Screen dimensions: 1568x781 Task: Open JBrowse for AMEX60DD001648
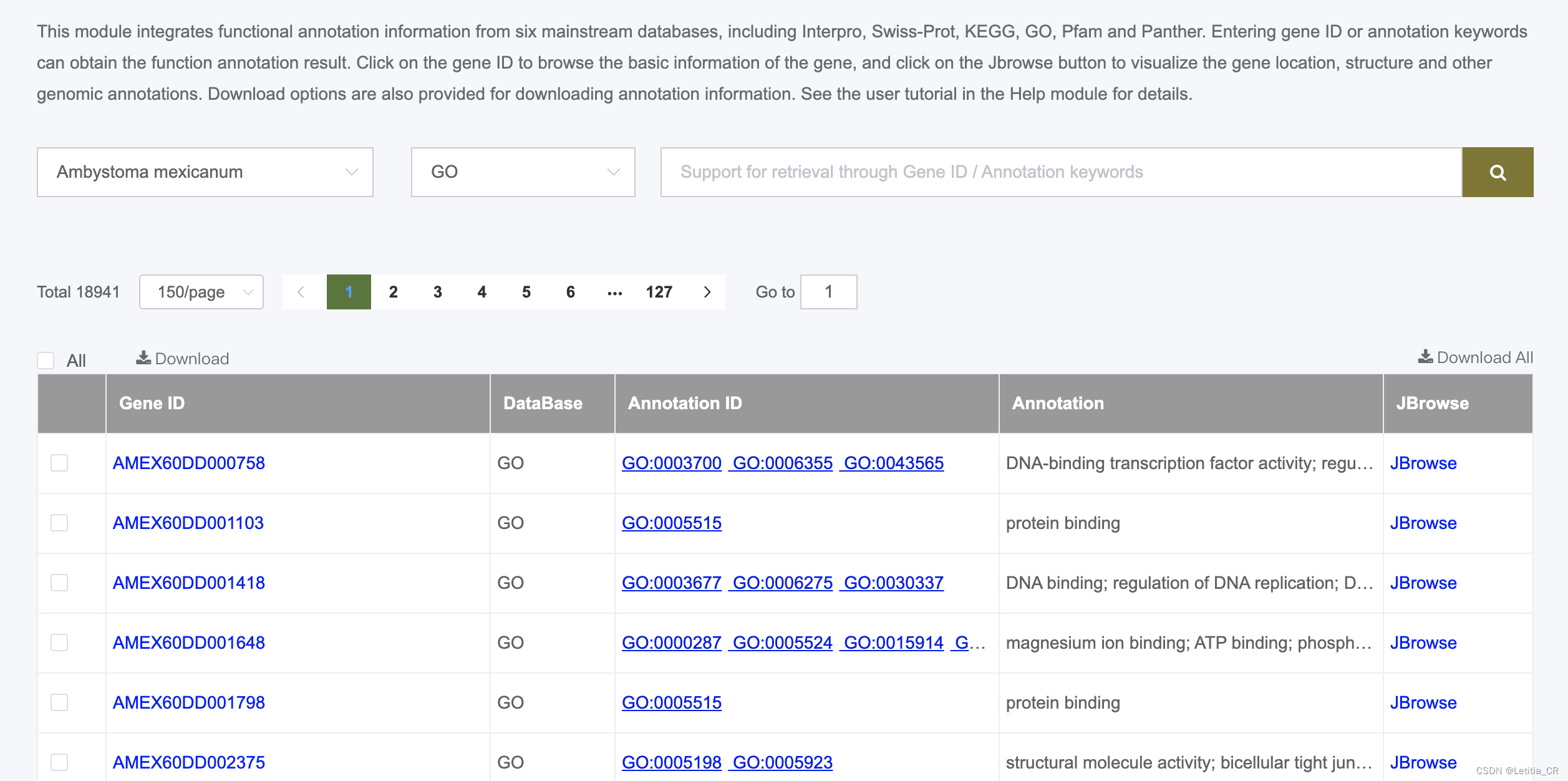1423,643
